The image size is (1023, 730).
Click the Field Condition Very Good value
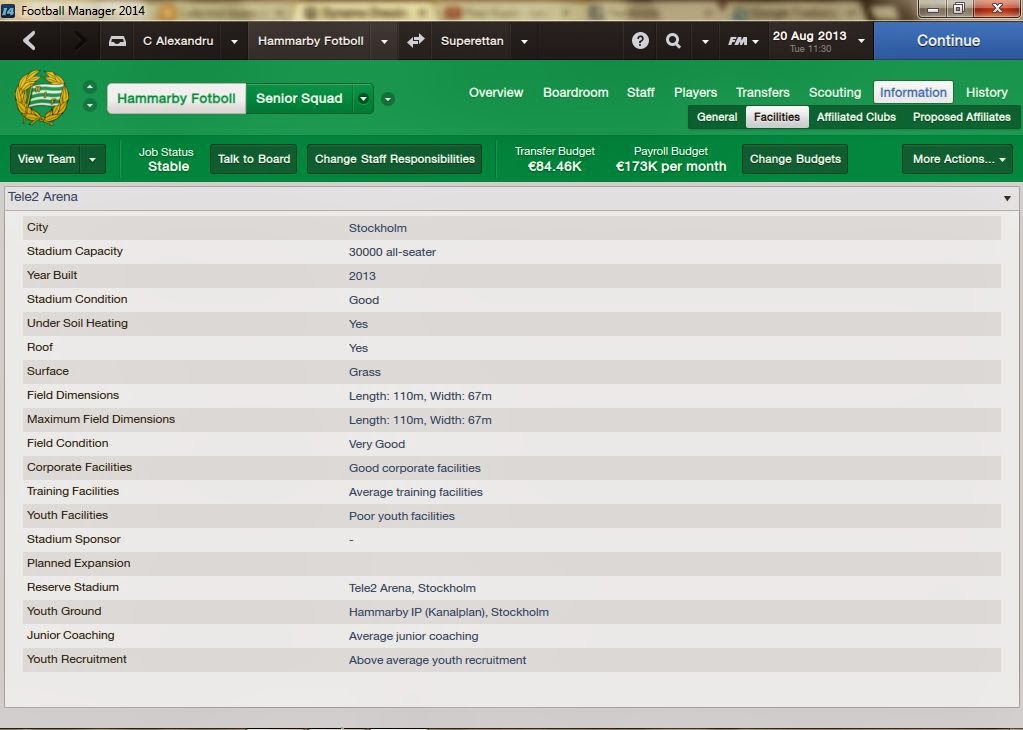click(x=376, y=444)
